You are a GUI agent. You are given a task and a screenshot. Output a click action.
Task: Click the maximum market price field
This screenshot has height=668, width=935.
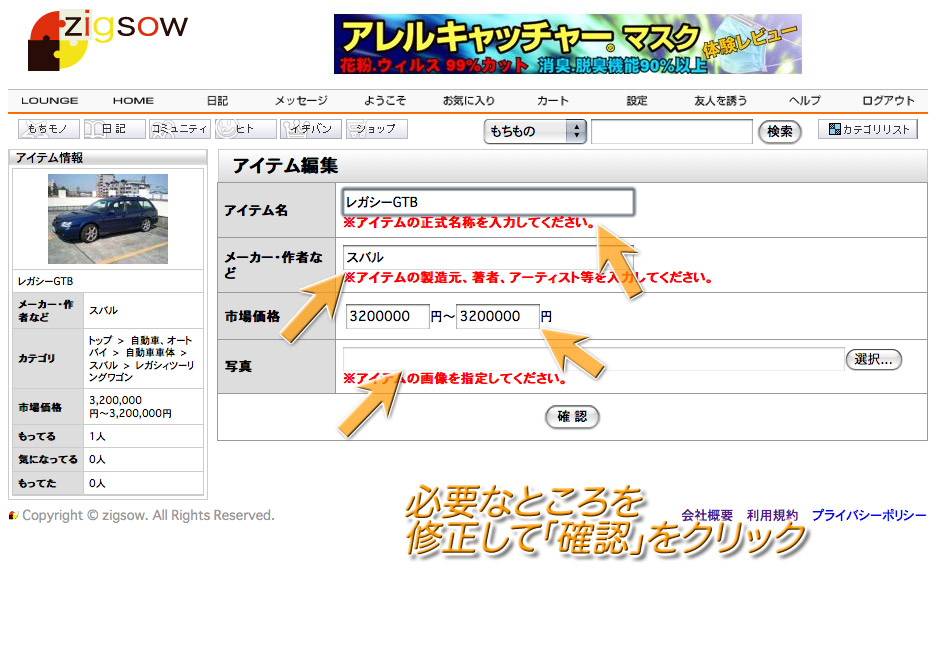pos(498,316)
